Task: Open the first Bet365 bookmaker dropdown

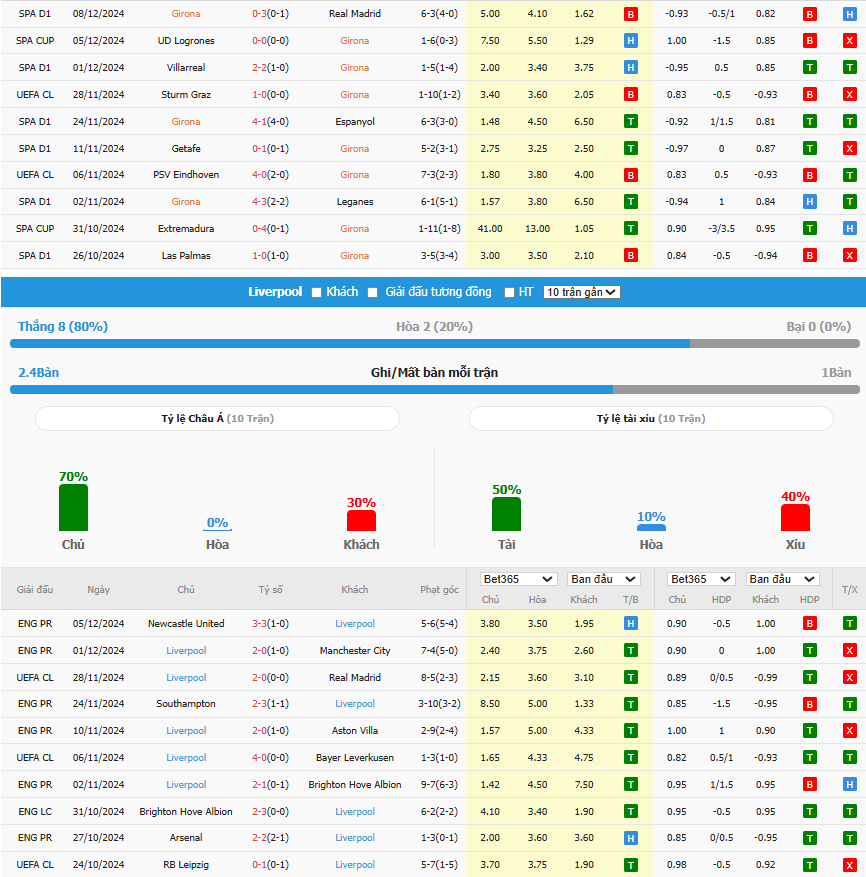Action: (517, 579)
